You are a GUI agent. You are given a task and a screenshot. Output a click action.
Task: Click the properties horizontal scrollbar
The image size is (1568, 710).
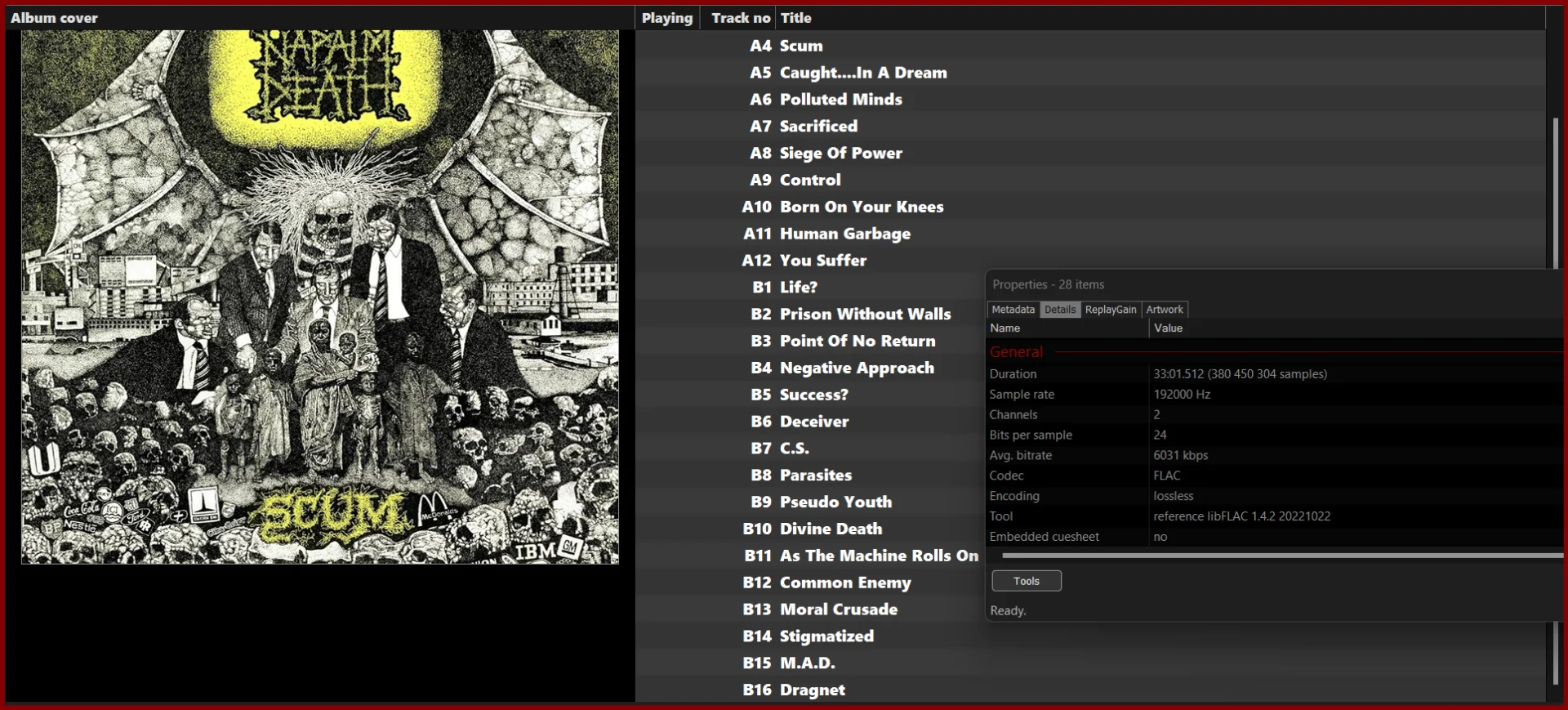tap(1282, 556)
